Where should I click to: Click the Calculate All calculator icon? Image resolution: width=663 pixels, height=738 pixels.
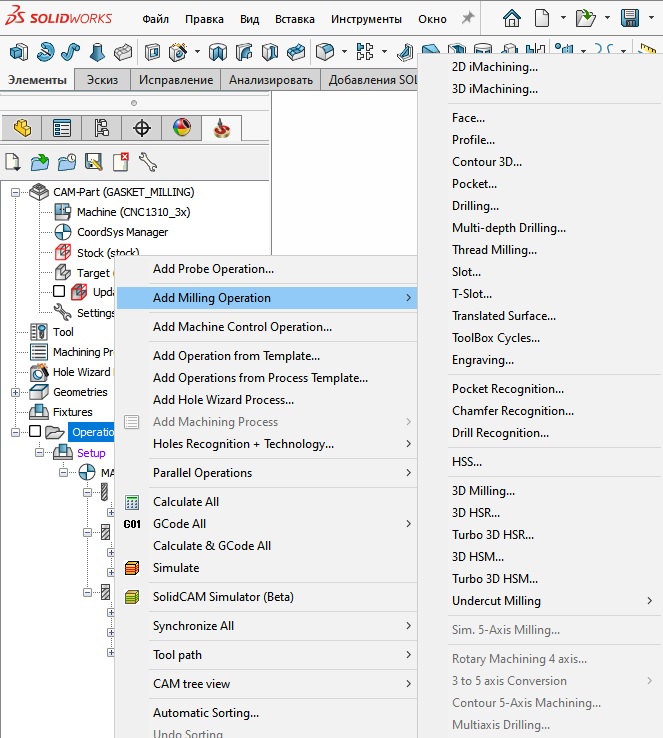coord(132,502)
